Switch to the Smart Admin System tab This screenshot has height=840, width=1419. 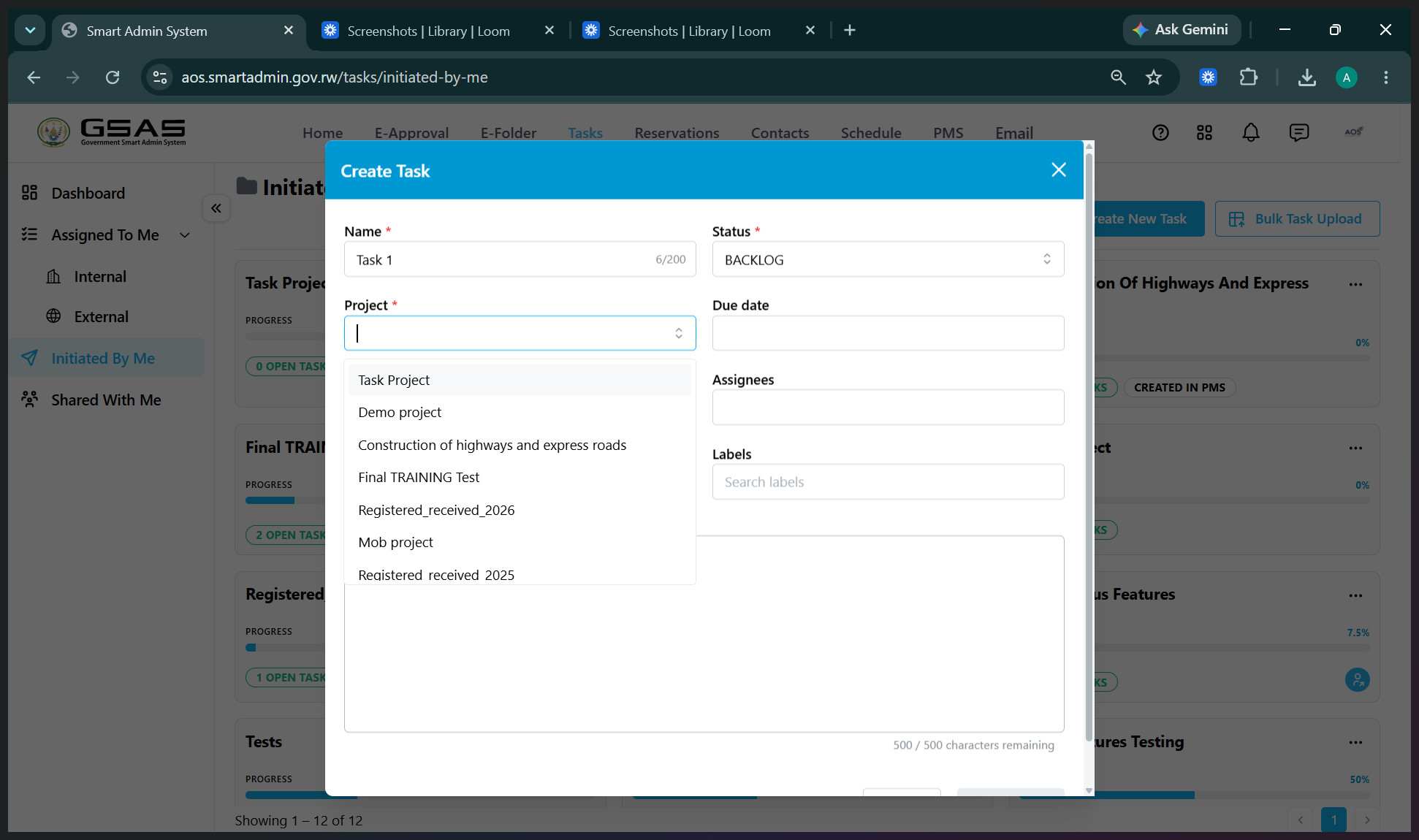[x=179, y=31]
